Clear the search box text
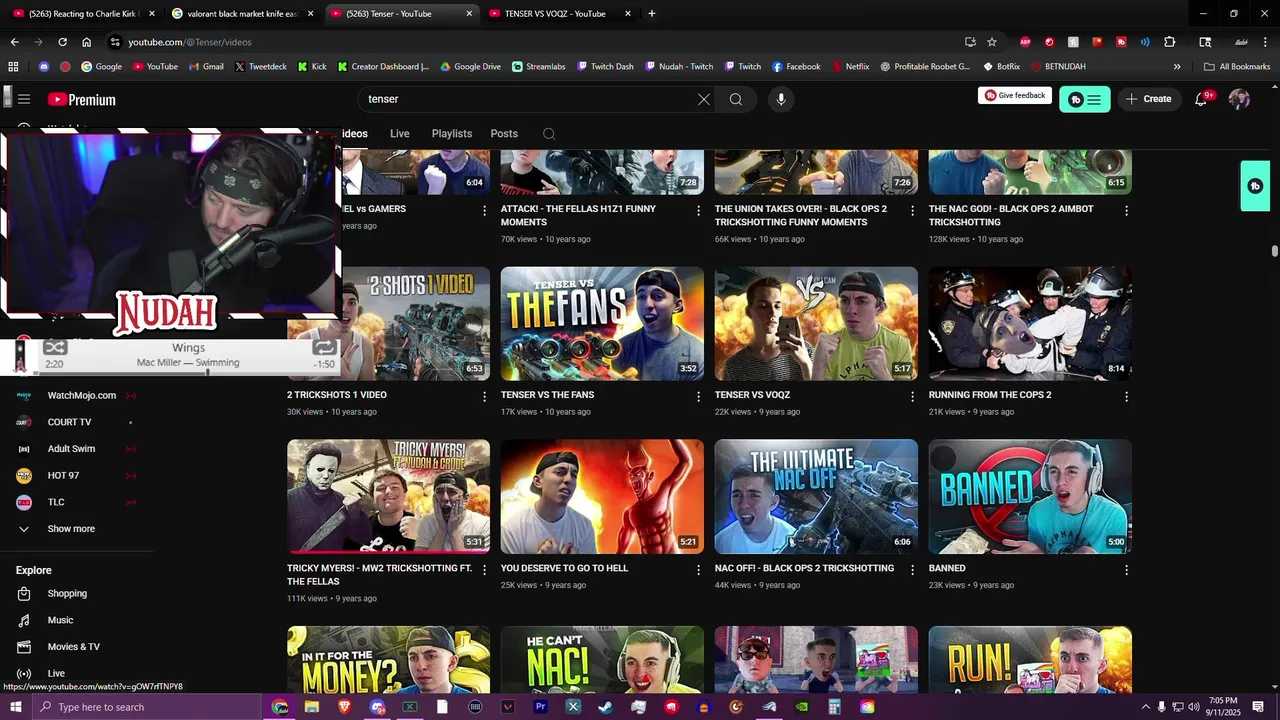The width and height of the screenshot is (1280, 720). click(x=704, y=99)
